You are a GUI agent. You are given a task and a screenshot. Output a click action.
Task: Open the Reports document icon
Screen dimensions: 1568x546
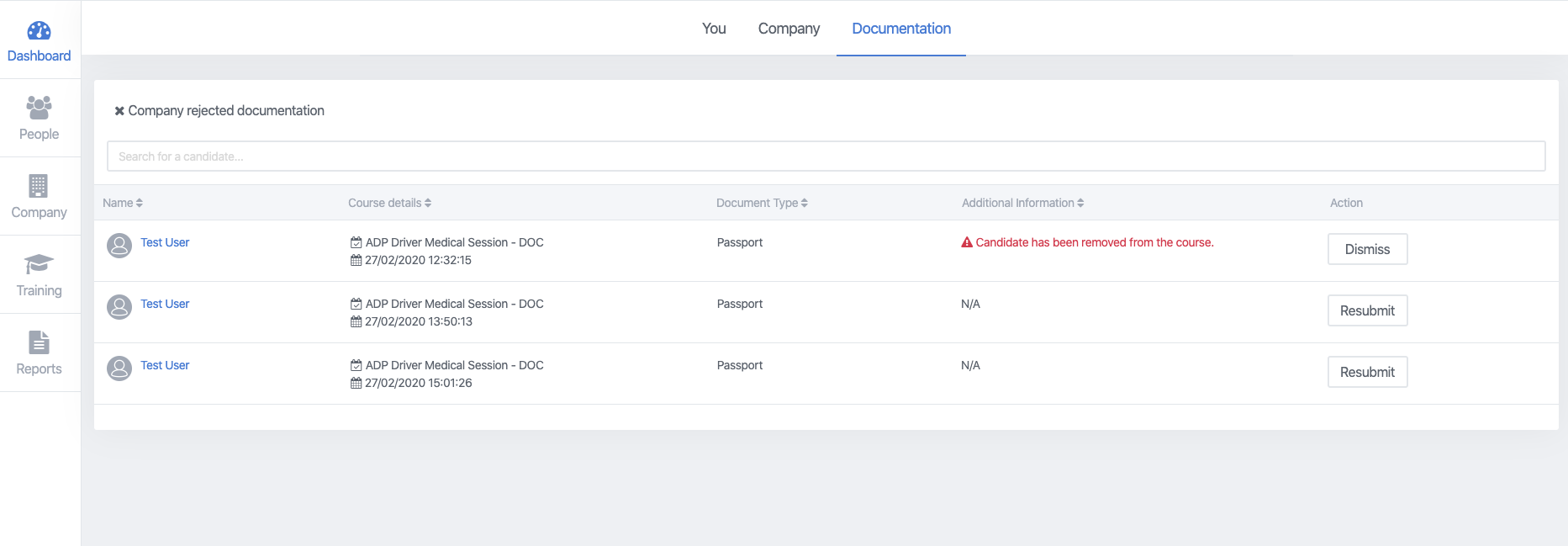click(x=39, y=342)
